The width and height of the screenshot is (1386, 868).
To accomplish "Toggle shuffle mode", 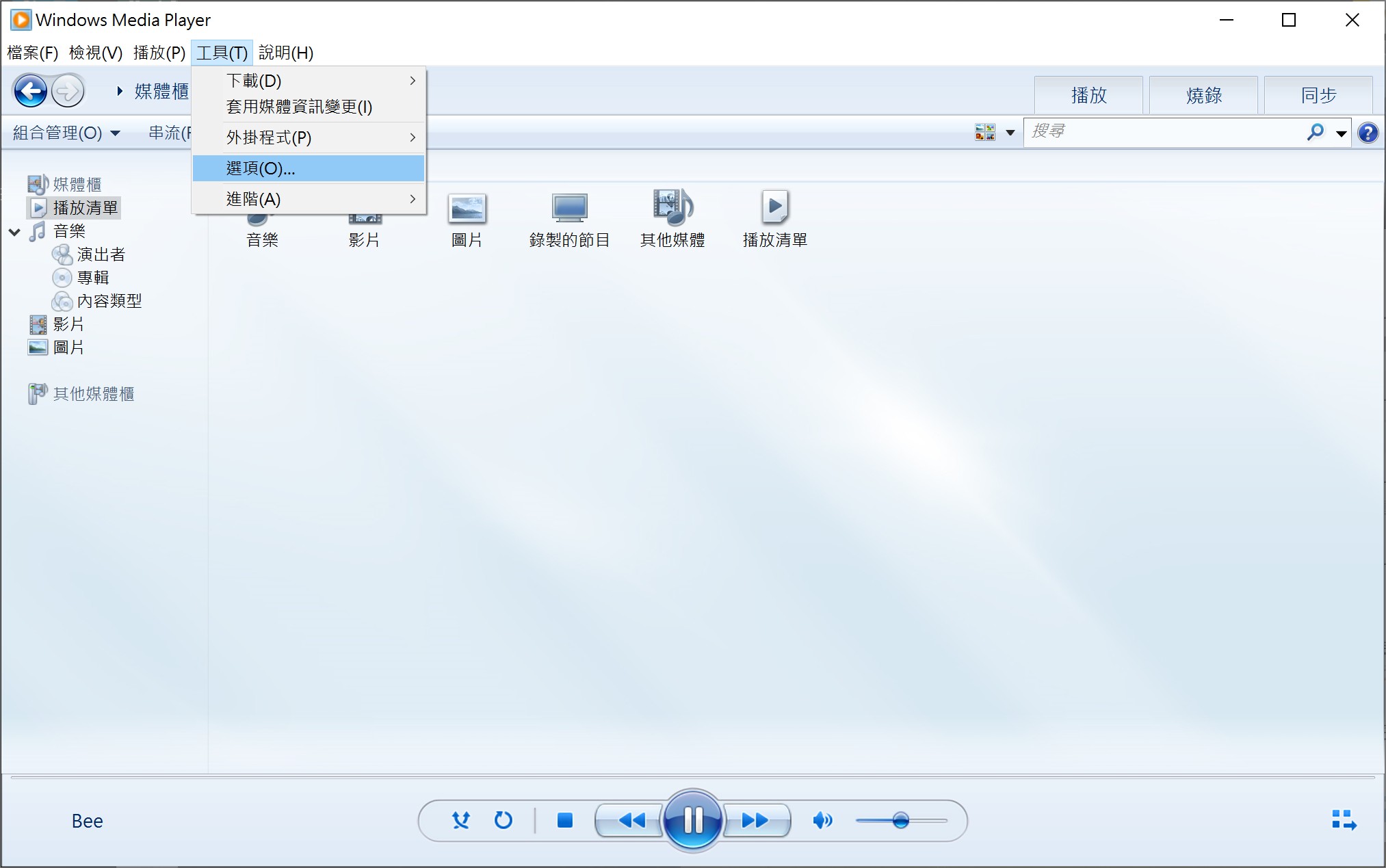I will (461, 820).
